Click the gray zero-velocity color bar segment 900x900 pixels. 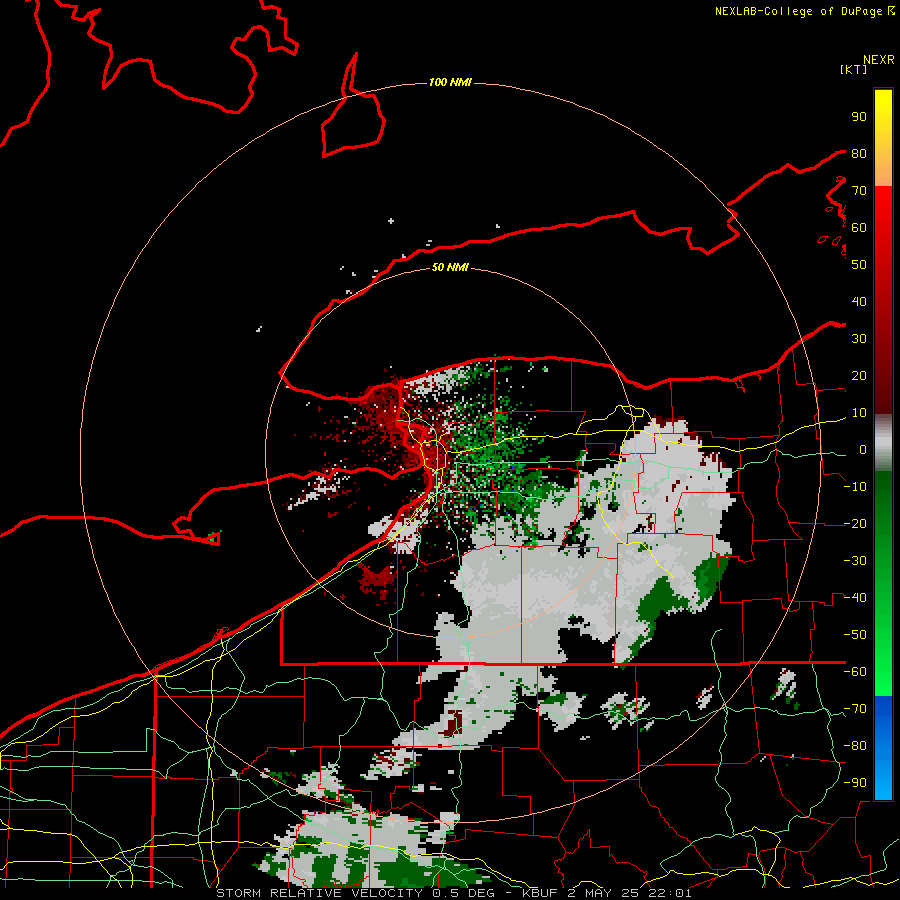point(883,443)
